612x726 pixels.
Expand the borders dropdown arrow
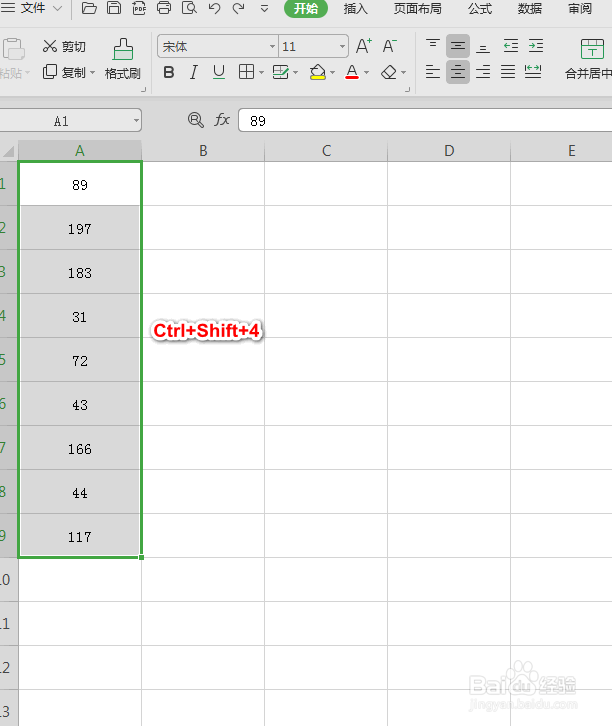[x=262, y=73]
